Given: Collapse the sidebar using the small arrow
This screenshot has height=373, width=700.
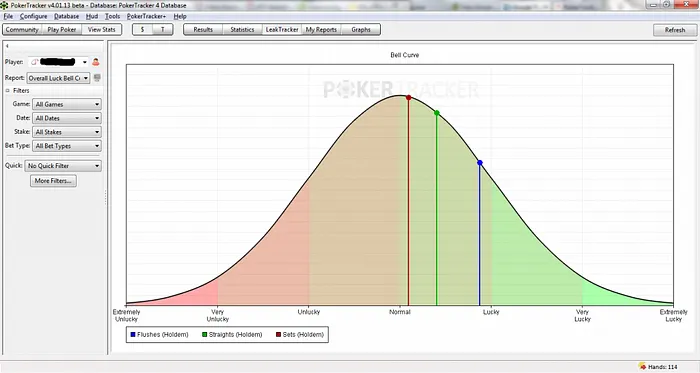Looking at the screenshot, I should pyautogui.click(x=7, y=46).
